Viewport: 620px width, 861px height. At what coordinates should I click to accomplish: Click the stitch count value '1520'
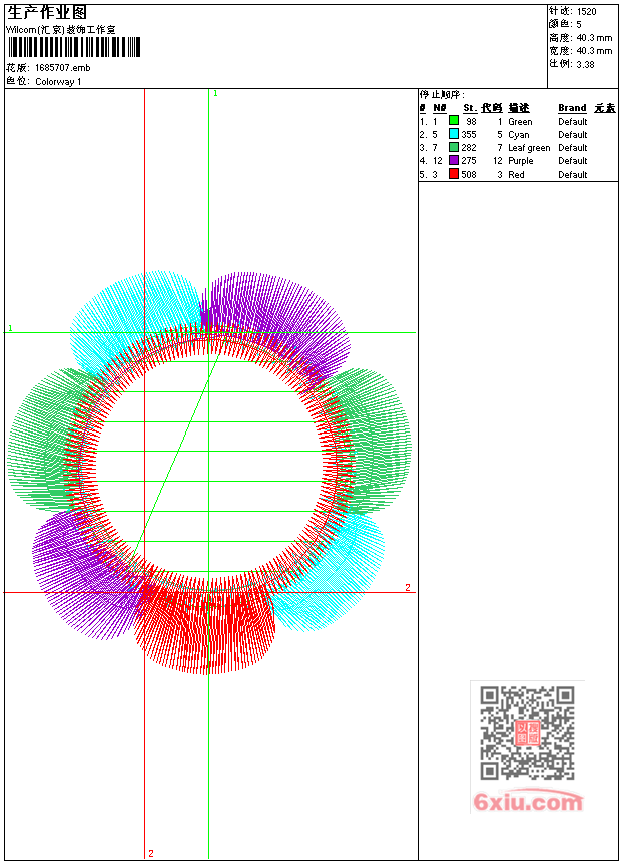[587, 12]
